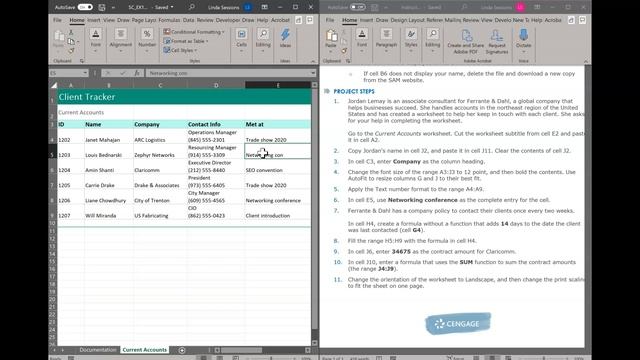The height and width of the screenshot is (360, 640).
Task: Click Linda Sessions blue account avatar in Excel
Action: tap(247, 7)
